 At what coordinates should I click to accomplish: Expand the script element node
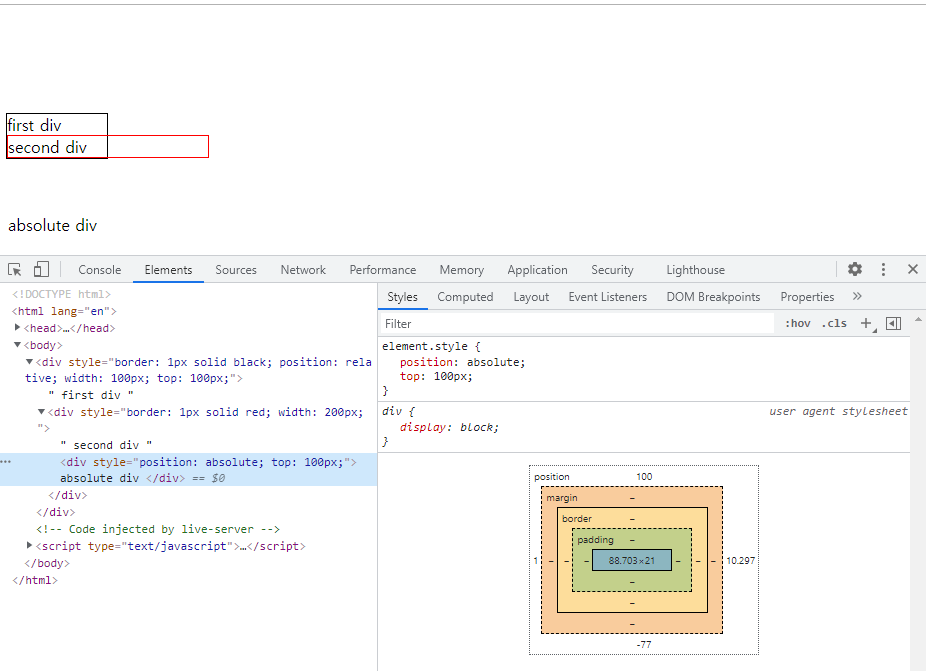click(x=29, y=545)
